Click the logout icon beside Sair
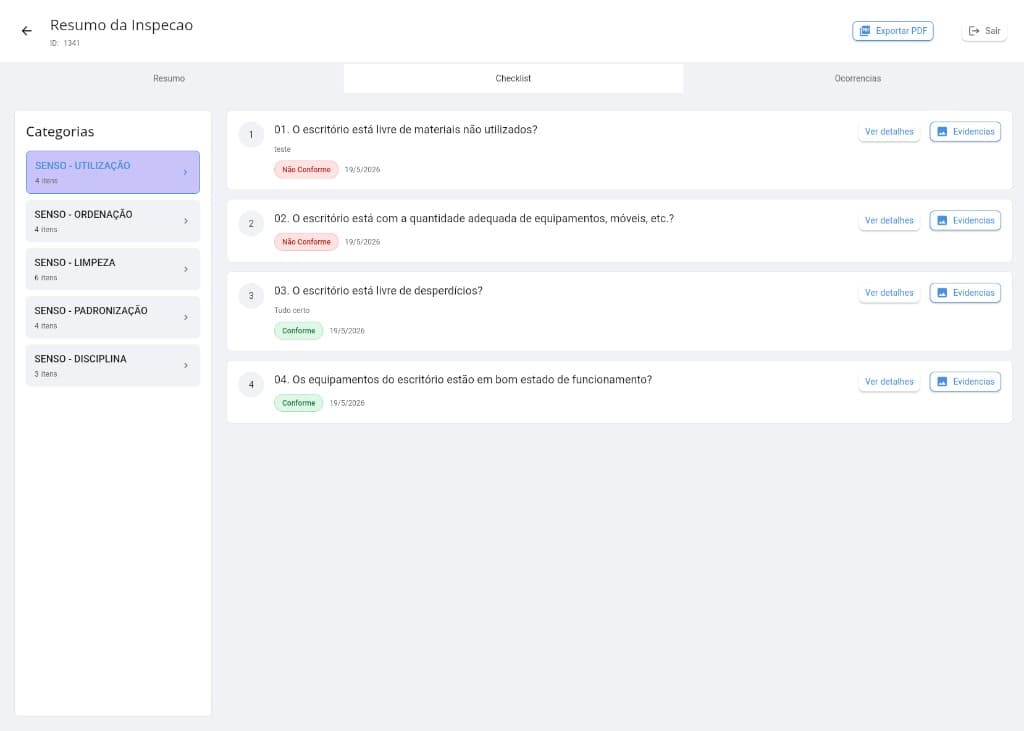 [974, 31]
